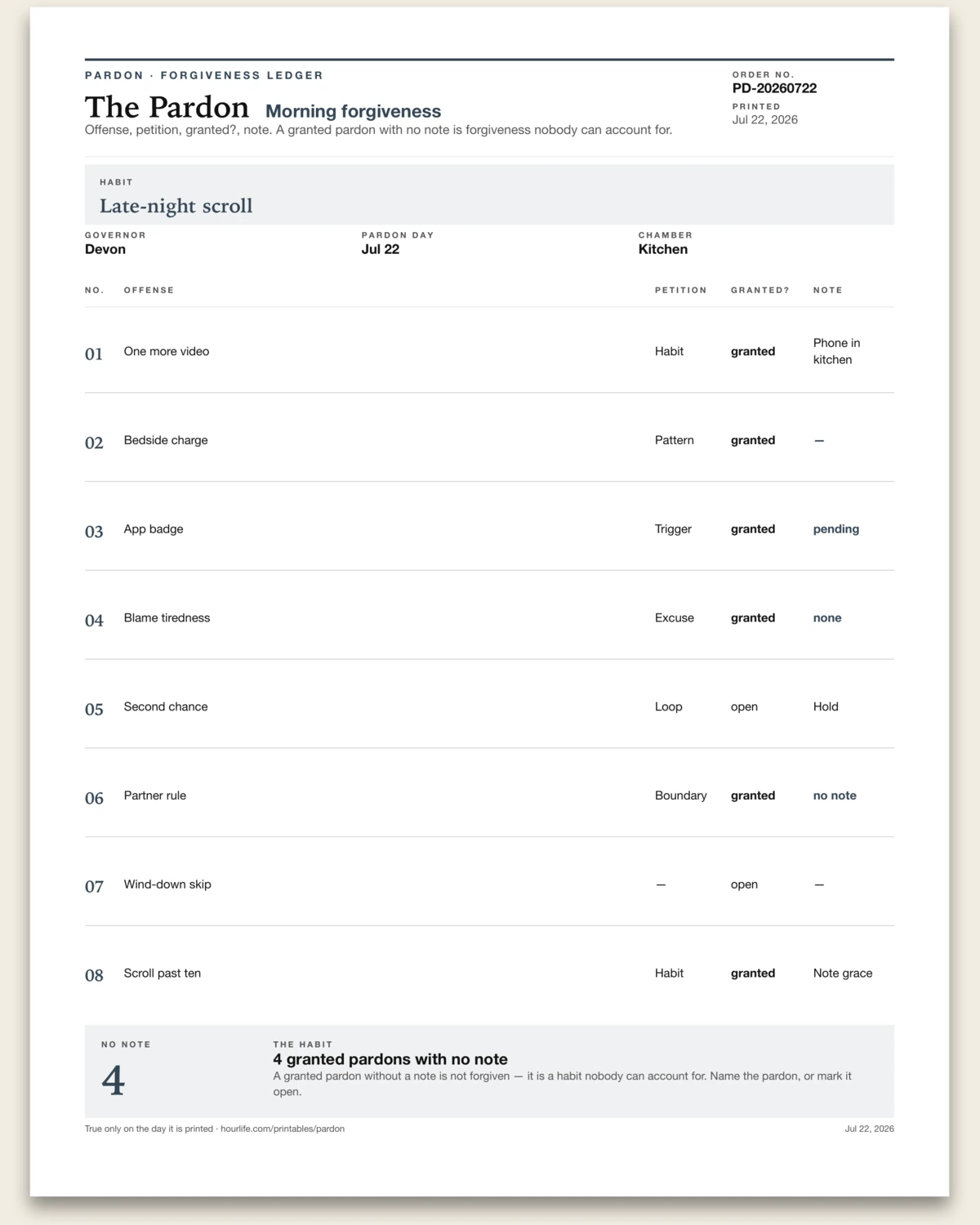Click the large no-note count 4
Screen dimensions: 980x1225
point(114,1080)
